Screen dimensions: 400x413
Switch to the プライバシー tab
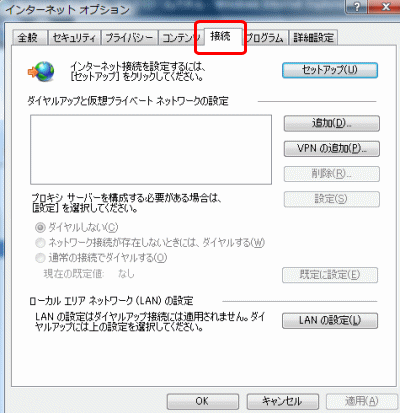coord(129,38)
